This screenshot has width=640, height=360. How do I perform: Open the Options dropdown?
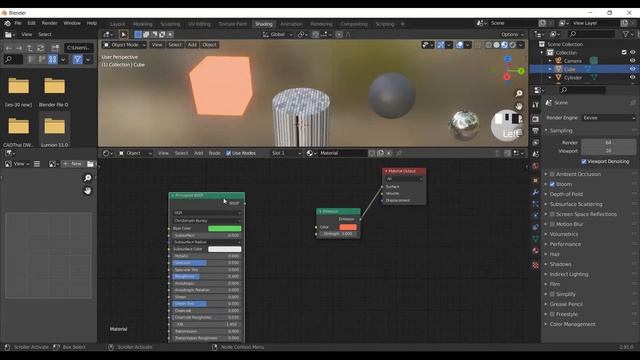click(x=512, y=35)
